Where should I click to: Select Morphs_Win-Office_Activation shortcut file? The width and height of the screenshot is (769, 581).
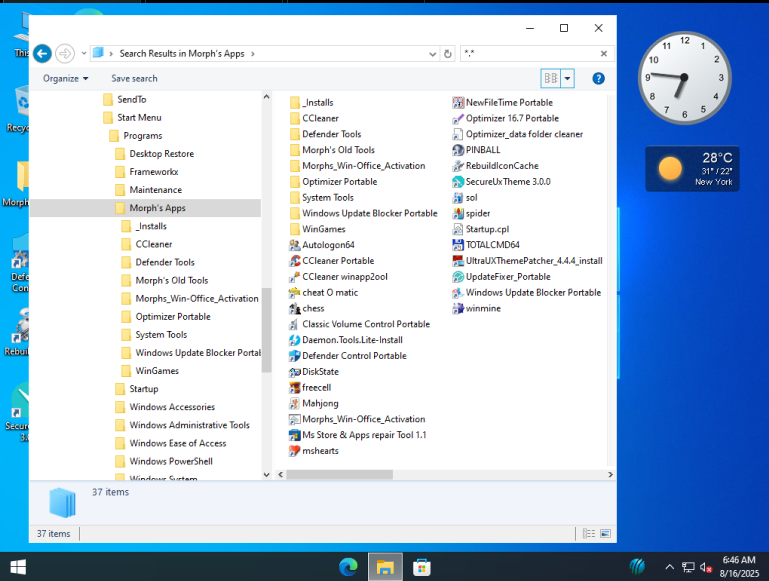coord(357,419)
